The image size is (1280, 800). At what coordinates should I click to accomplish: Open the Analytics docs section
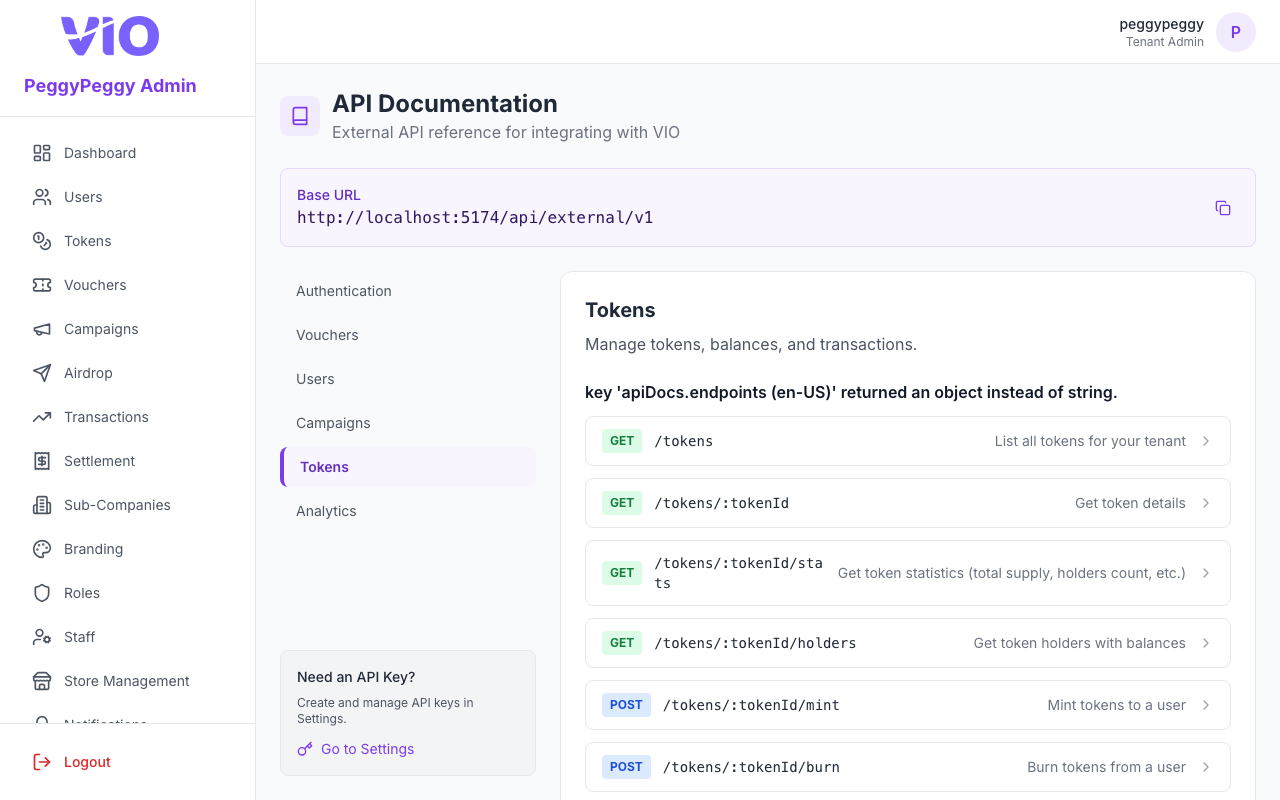408,511
